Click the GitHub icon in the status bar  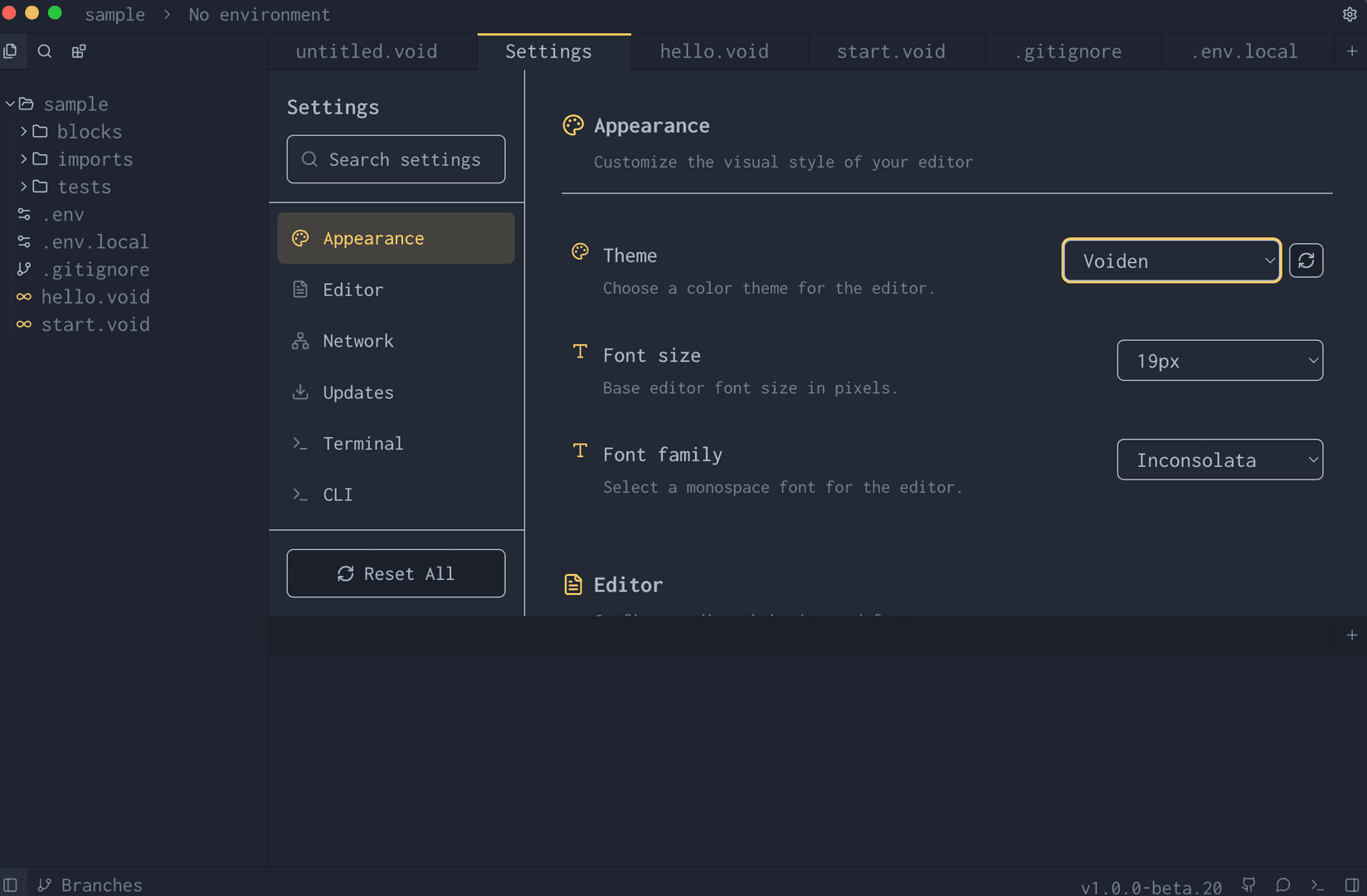(x=1248, y=884)
